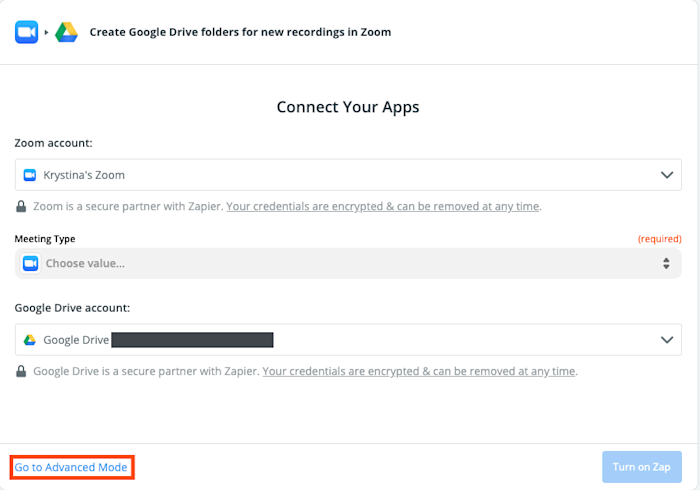Select the Choose value Meeting Type field
The image size is (700, 490).
[x=348, y=263]
